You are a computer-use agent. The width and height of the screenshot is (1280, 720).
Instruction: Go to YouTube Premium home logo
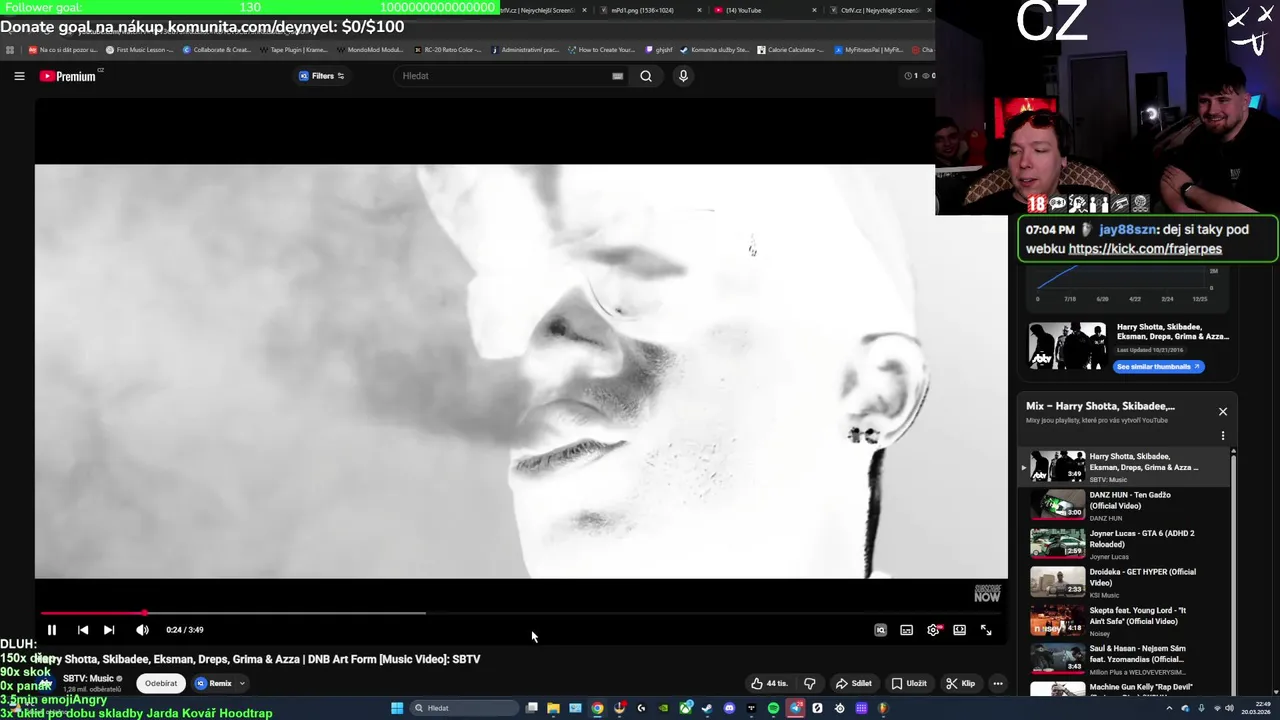point(70,76)
